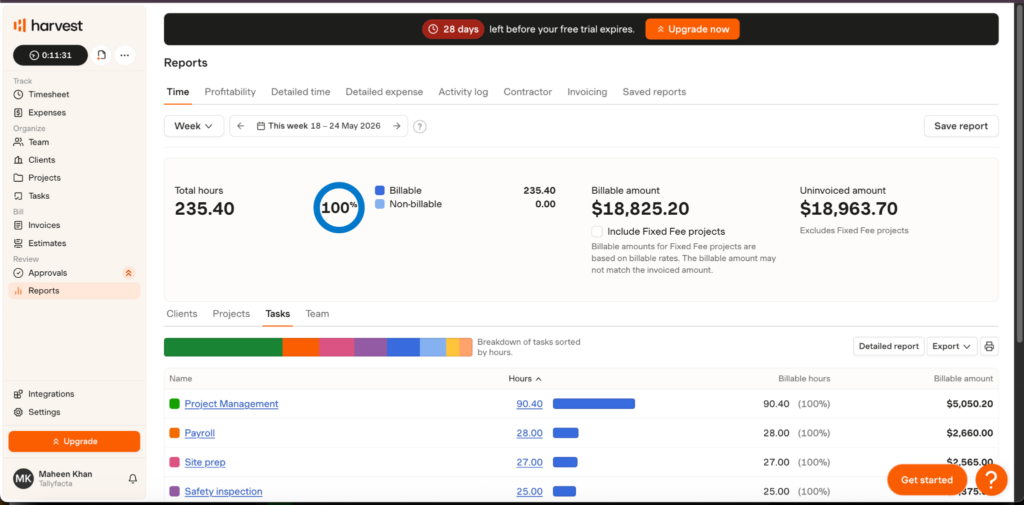Select the Tasks breakdown tab
This screenshot has height=505, width=1024.
(x=278, y=314)
